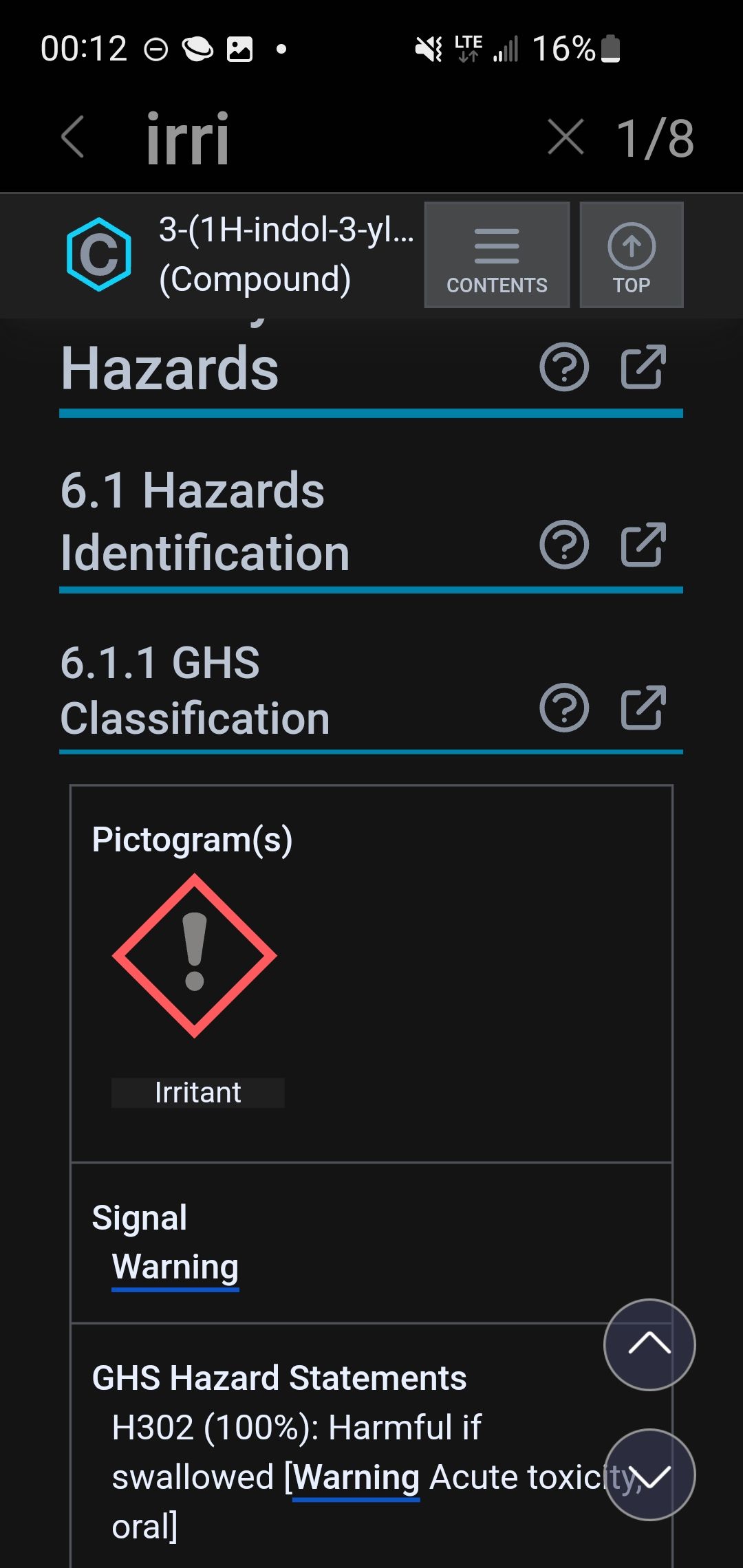
Task: Follow the Warning signal link
Action: pyautogui.click(x=175, y=1267)
